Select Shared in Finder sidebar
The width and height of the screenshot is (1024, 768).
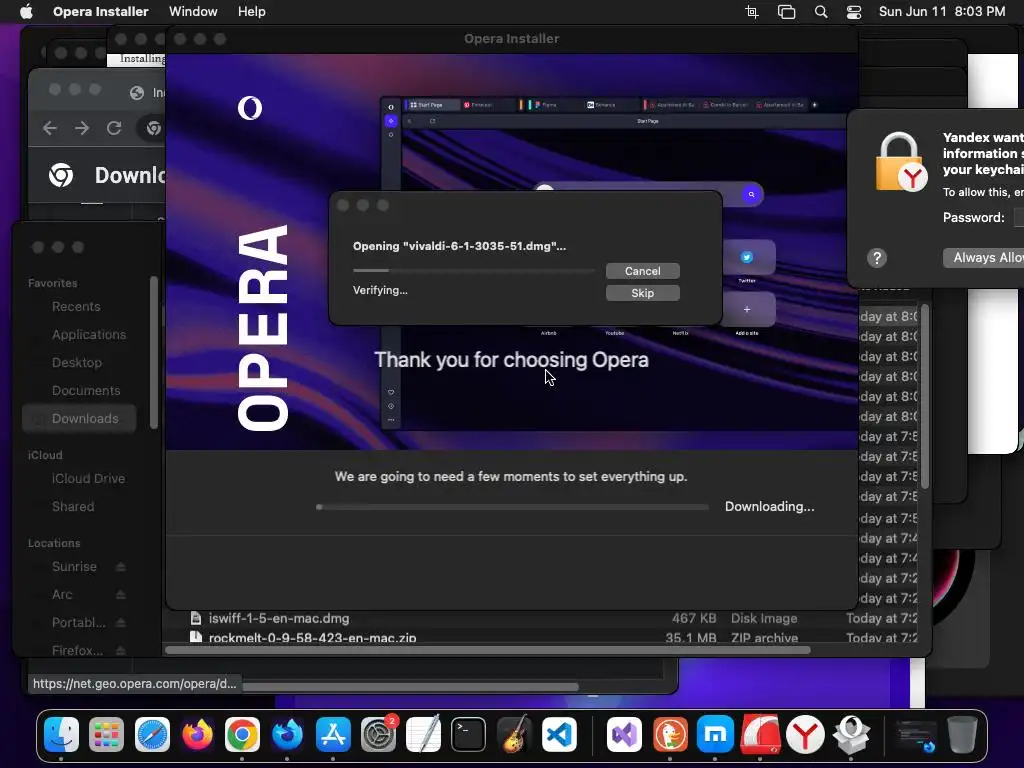73,507
